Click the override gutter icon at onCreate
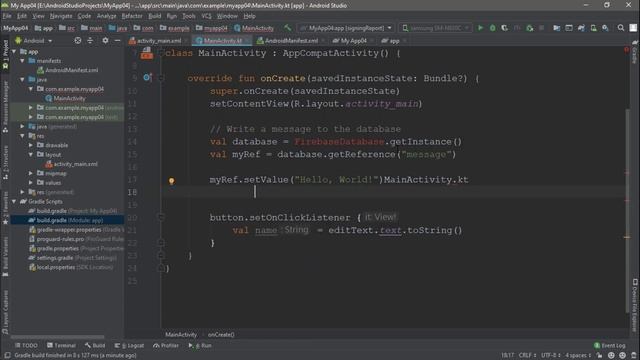This screenshot has width=640, height=360. pyautogui.click(x=147, y=78)
